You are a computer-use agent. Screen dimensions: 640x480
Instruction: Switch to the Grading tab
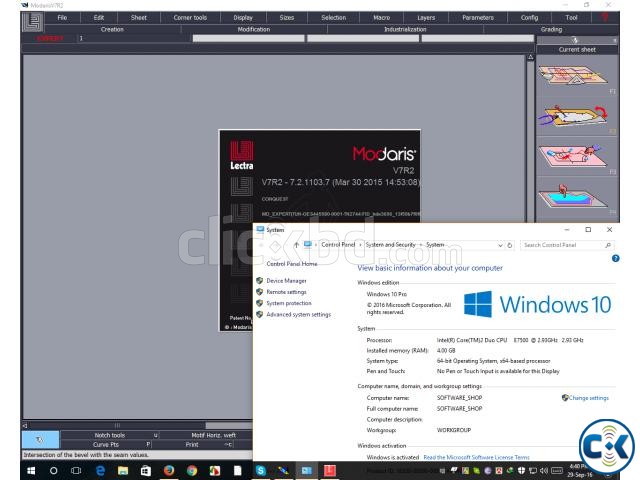click(x=551, y=29)
